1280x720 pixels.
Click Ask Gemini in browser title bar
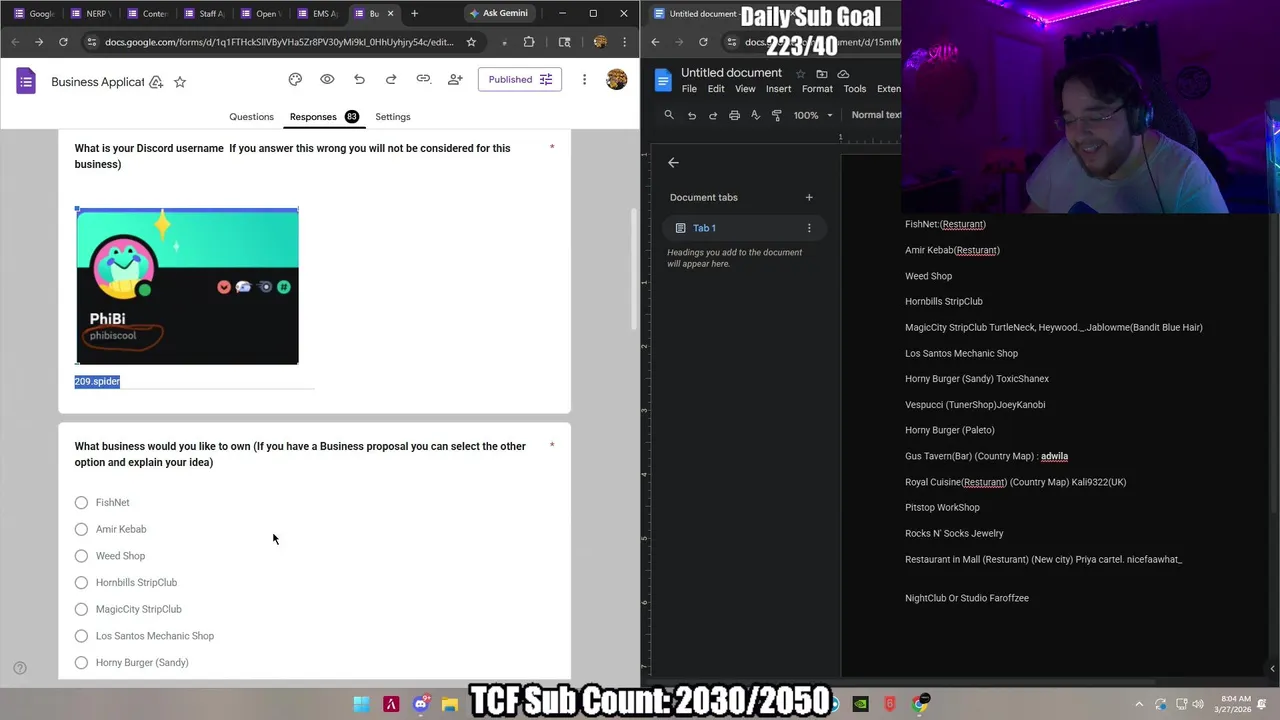click(x=499, y=13)
